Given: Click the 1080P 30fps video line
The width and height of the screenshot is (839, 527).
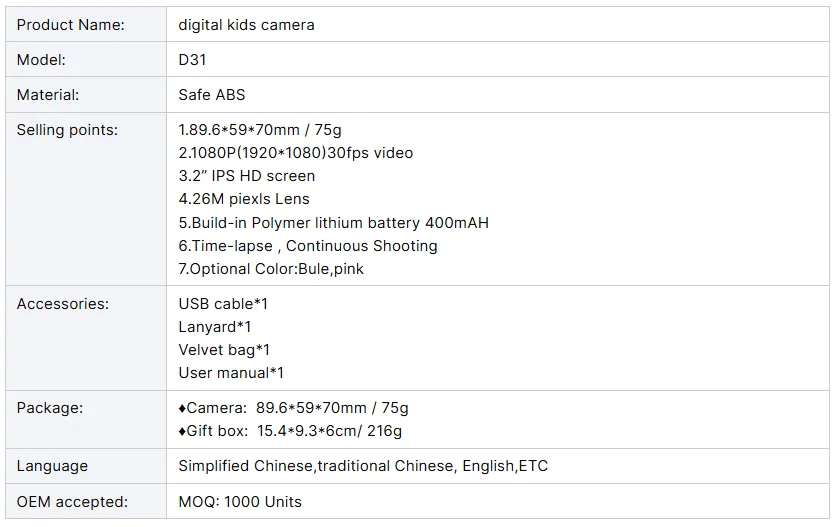Looking at the screenshot, I should click(295, 153).
